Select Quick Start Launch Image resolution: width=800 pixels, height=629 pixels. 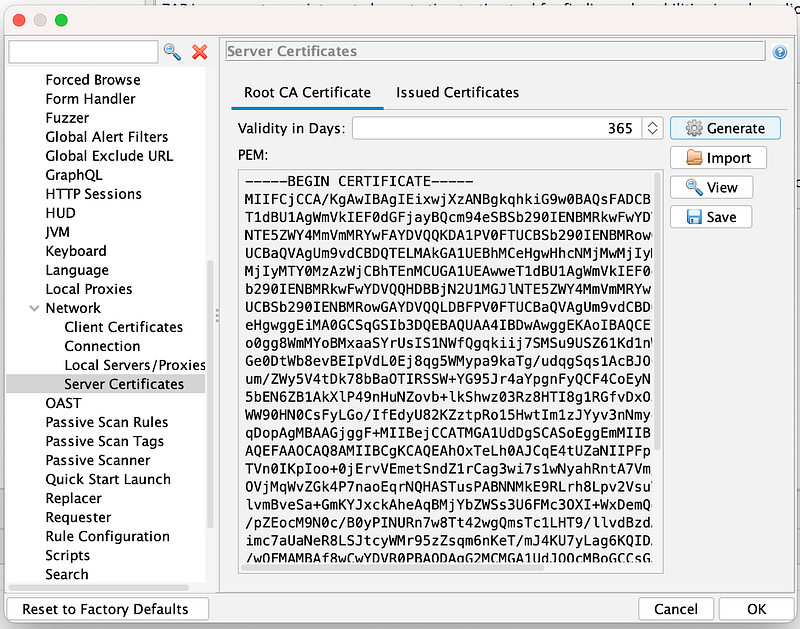coord(108,480)
